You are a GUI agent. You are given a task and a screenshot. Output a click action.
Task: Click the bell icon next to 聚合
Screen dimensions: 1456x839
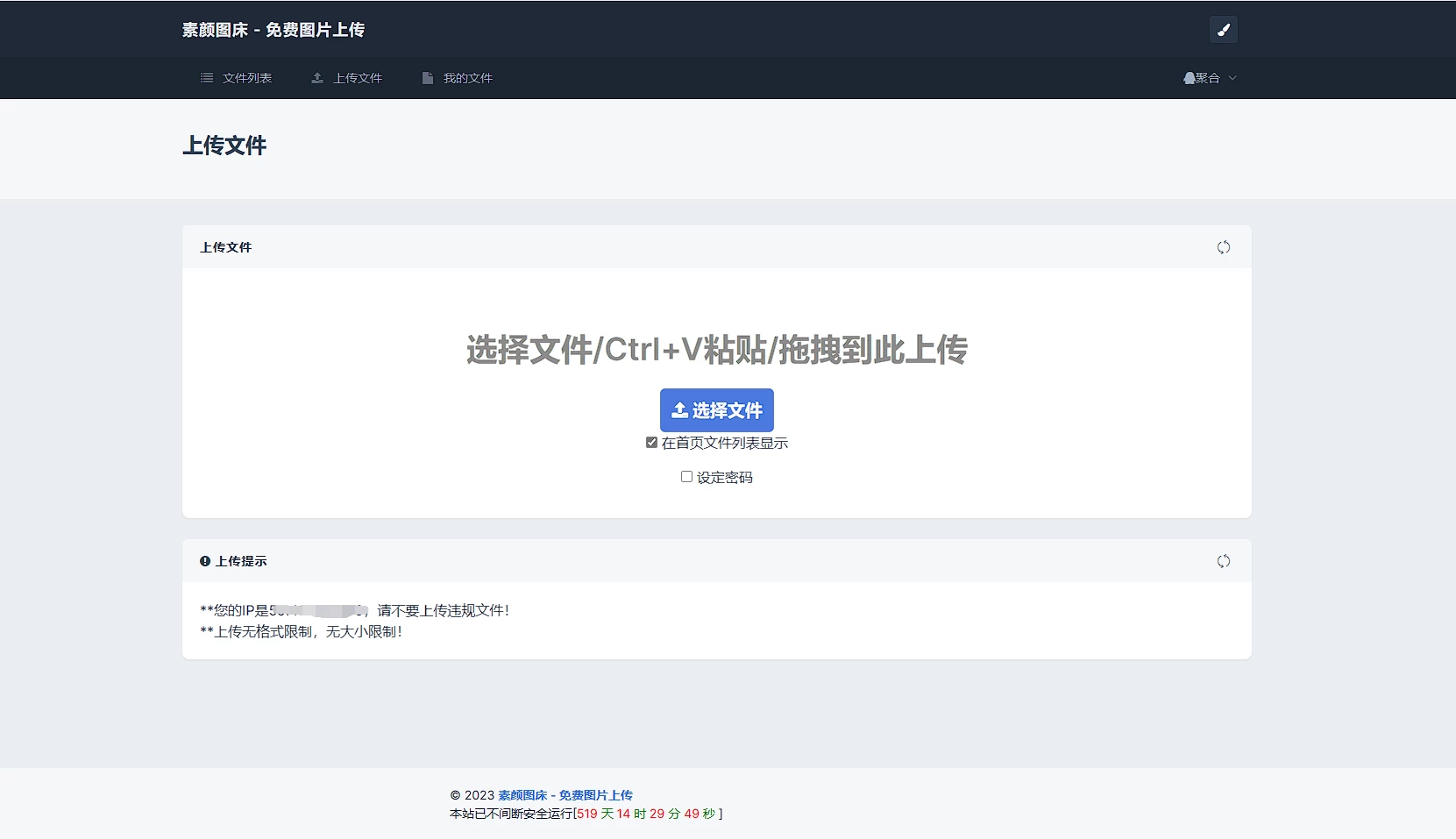click(x=1190, y=78)
